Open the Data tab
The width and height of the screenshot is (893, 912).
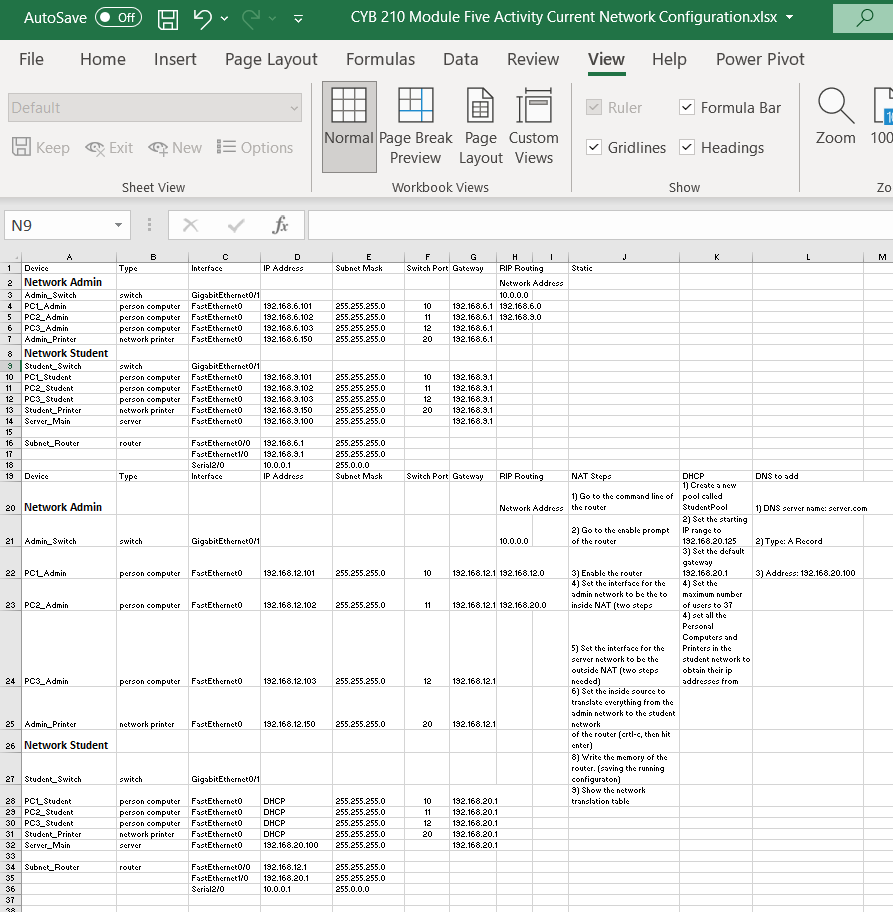pos(461,59)
